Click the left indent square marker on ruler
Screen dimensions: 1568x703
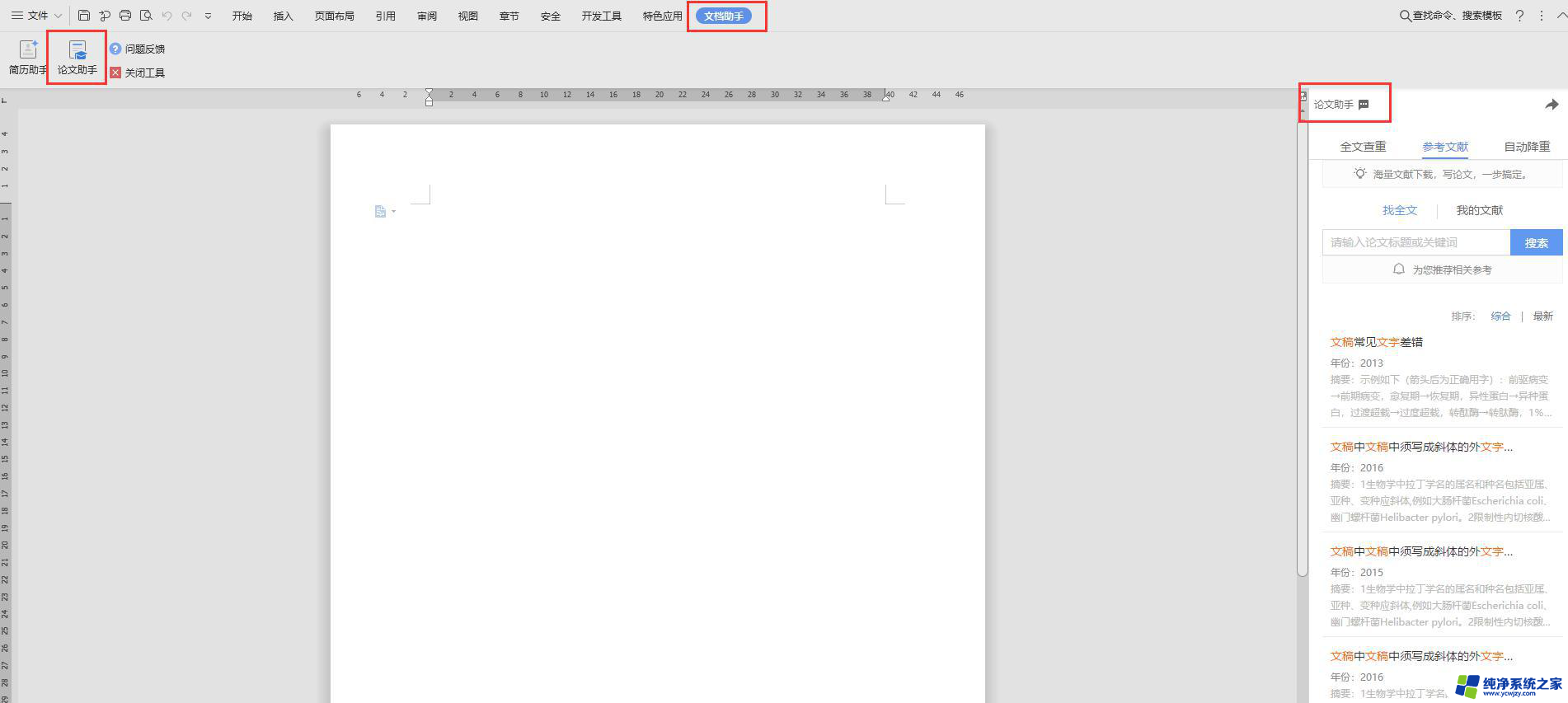pos(429,102)
